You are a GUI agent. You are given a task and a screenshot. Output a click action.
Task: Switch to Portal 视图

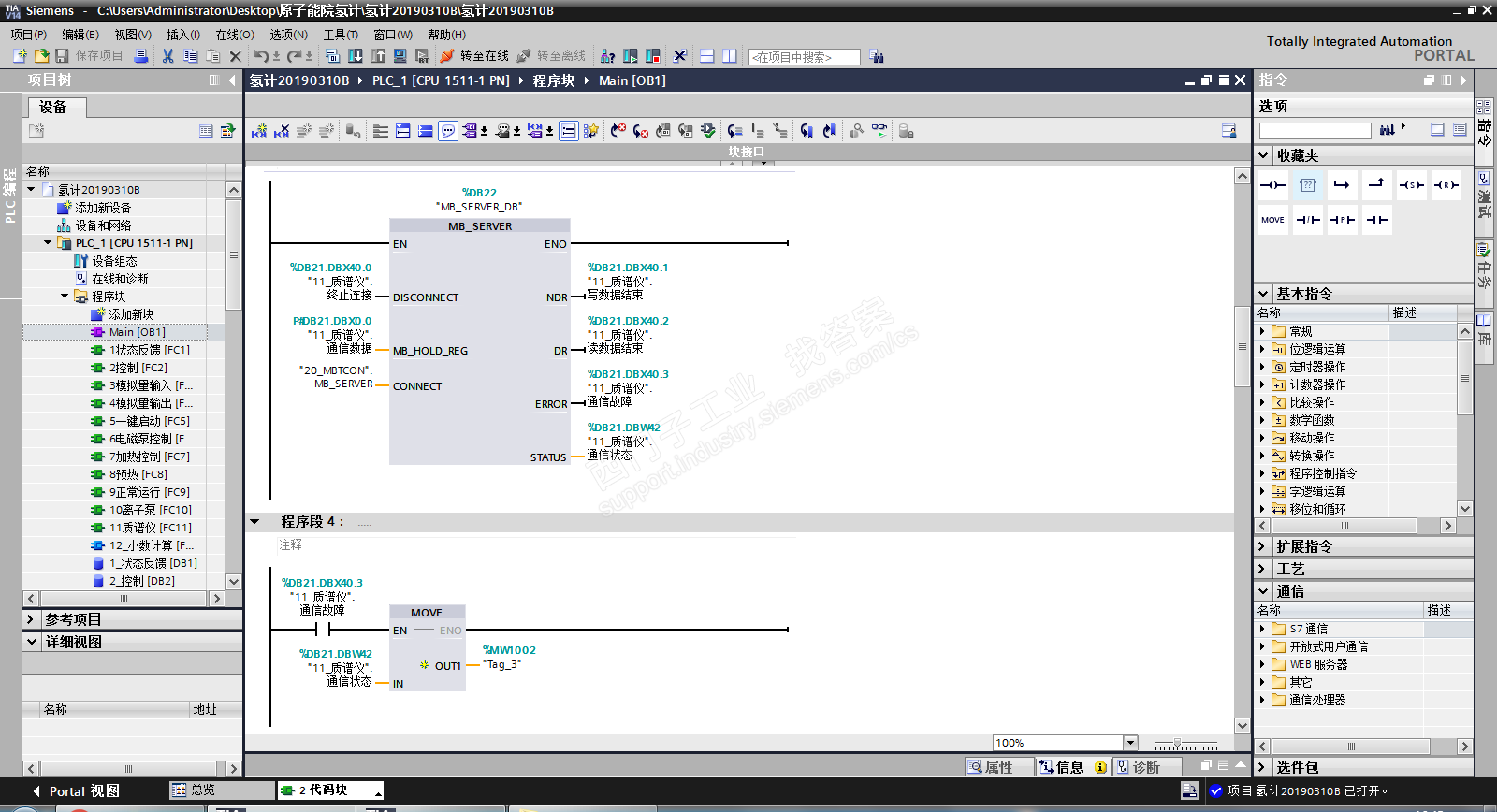[x=77, y=791]
